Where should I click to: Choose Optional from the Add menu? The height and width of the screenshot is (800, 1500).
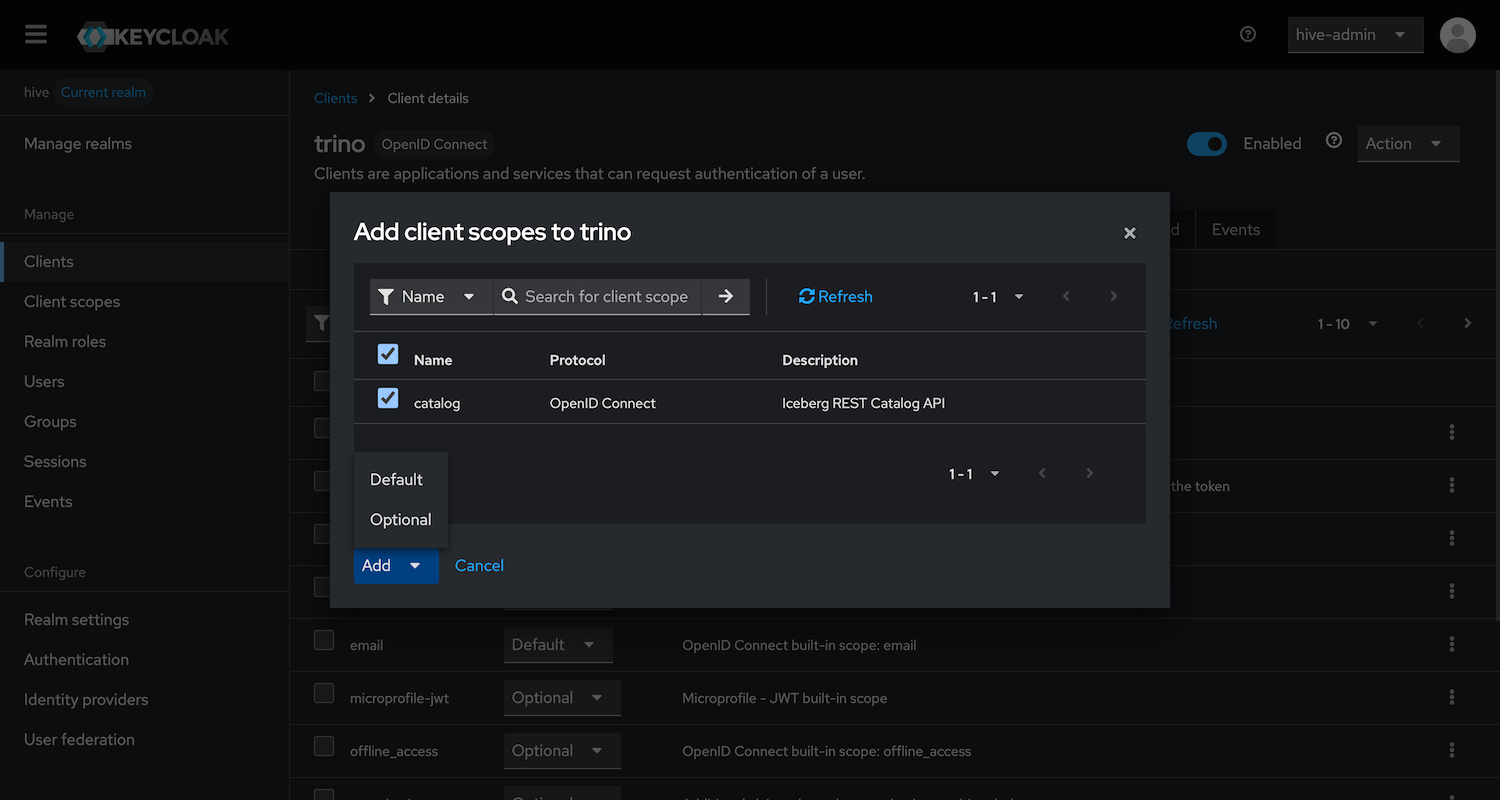400,519
